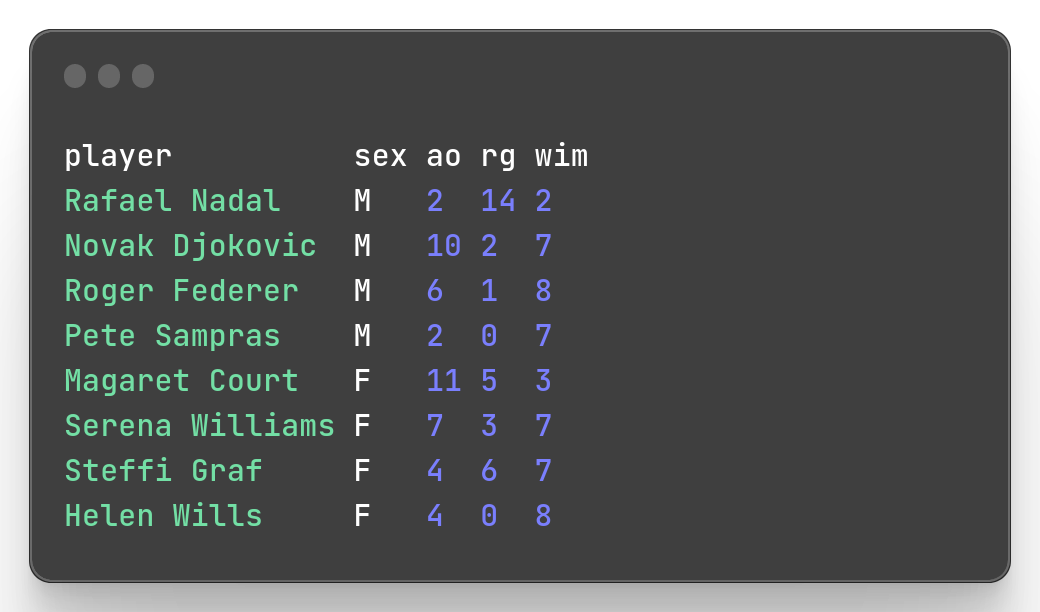Click the 'player' column header
Viewport: 1040px width, 612px height.
118,156
